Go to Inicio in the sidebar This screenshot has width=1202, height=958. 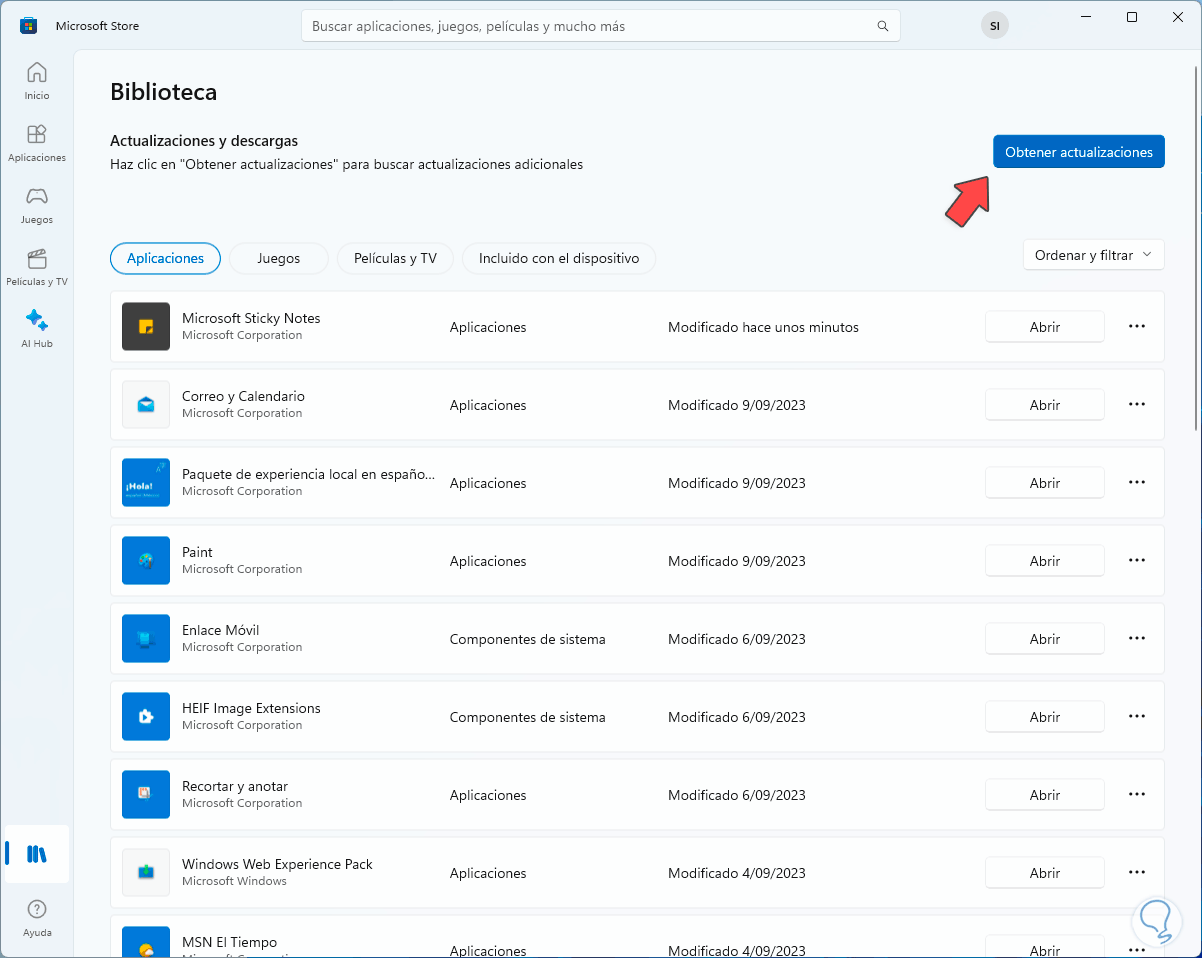(x=36, y=80)
